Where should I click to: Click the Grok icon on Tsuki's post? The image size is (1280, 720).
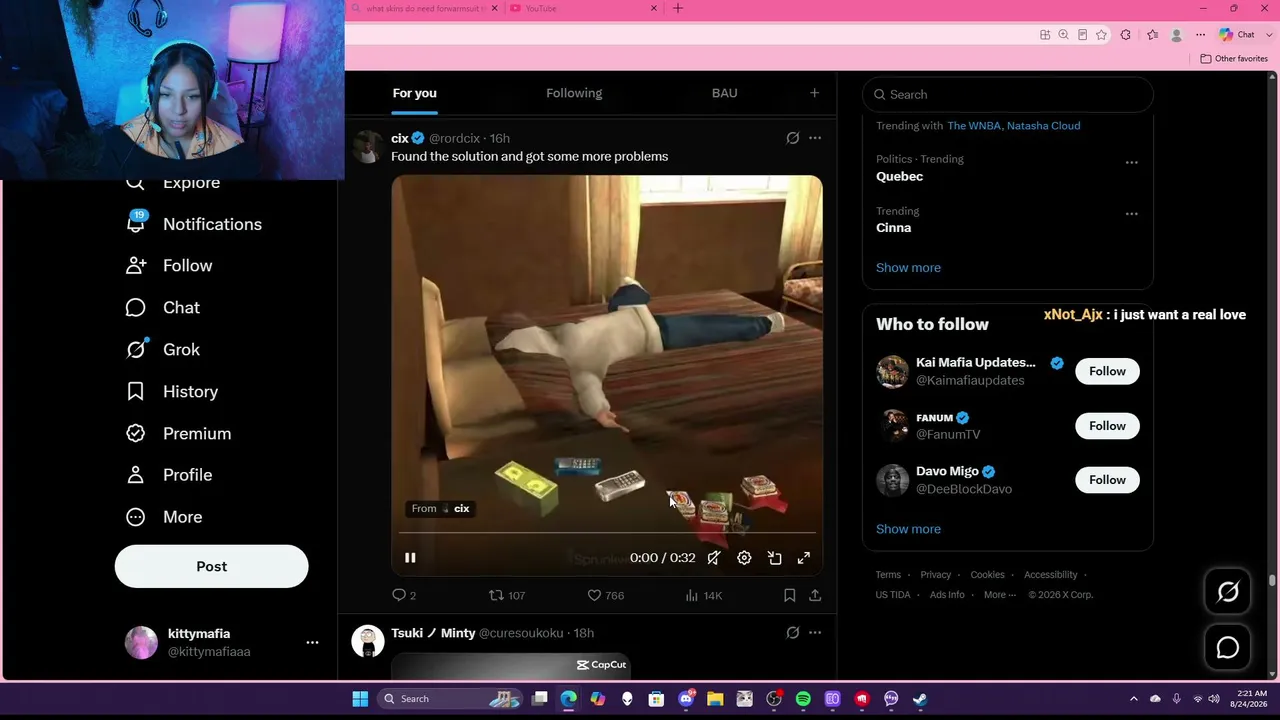(x=793, y=633)
